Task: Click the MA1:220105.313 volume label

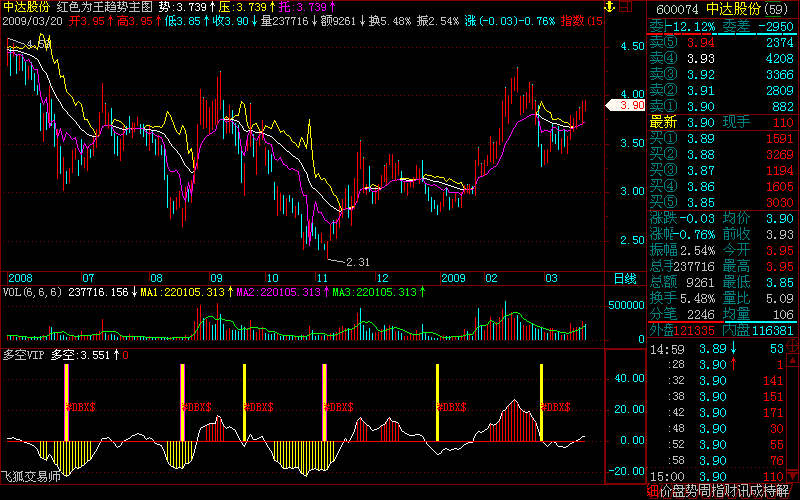Action: [183, 292]
